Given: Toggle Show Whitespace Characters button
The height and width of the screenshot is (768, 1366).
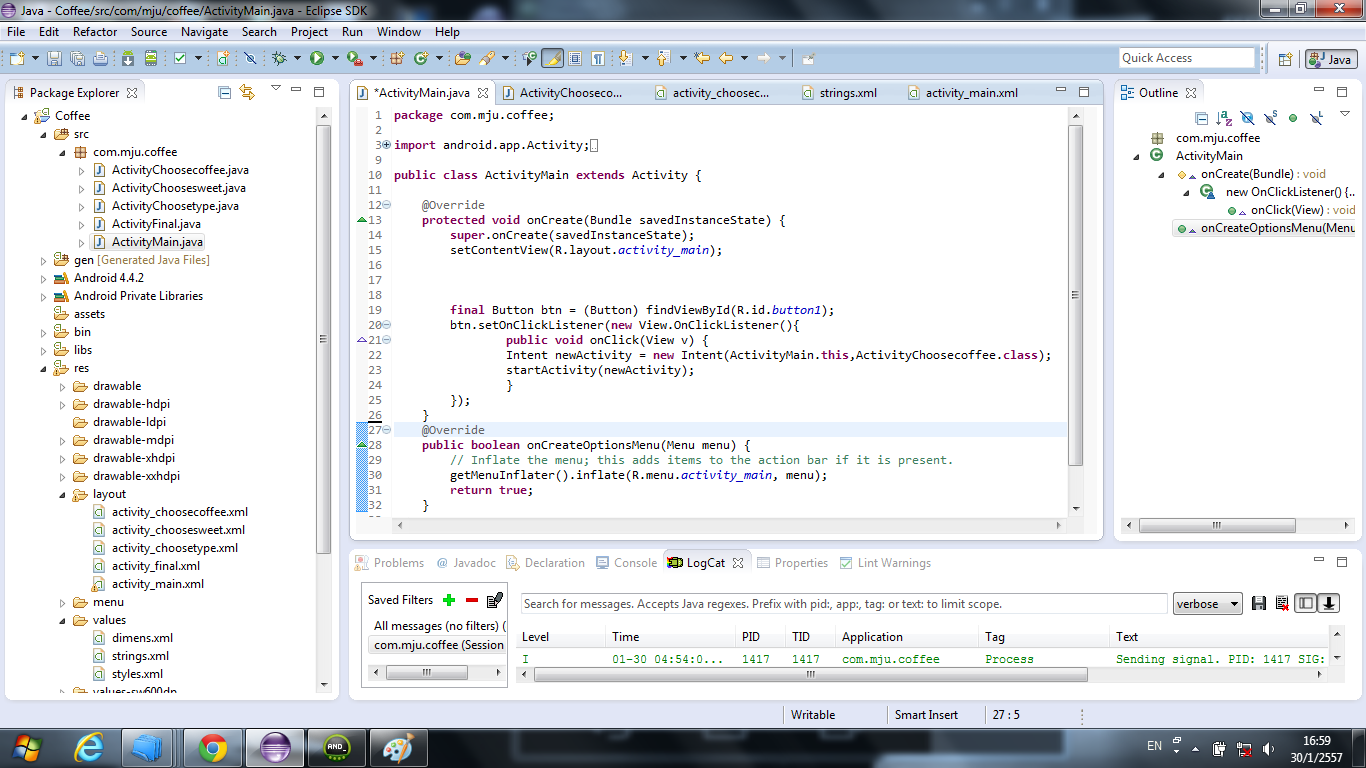Looking at the screenshot, I should (x=598, y=58).
